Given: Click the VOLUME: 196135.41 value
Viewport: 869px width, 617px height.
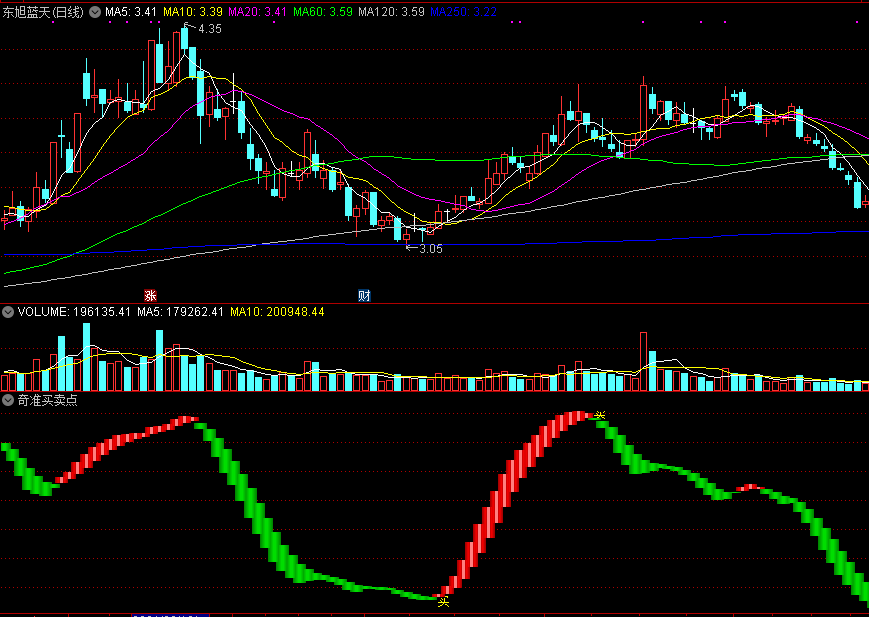Looking at the screenshot, I should pos(74,312).
